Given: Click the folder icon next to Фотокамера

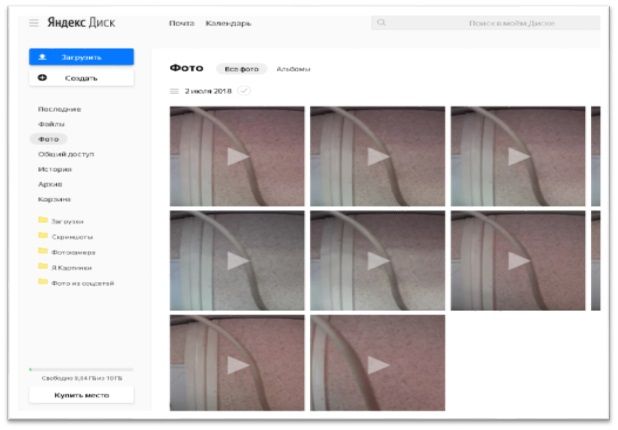Looking at the screenshot, I should click(x=43, y=251).
